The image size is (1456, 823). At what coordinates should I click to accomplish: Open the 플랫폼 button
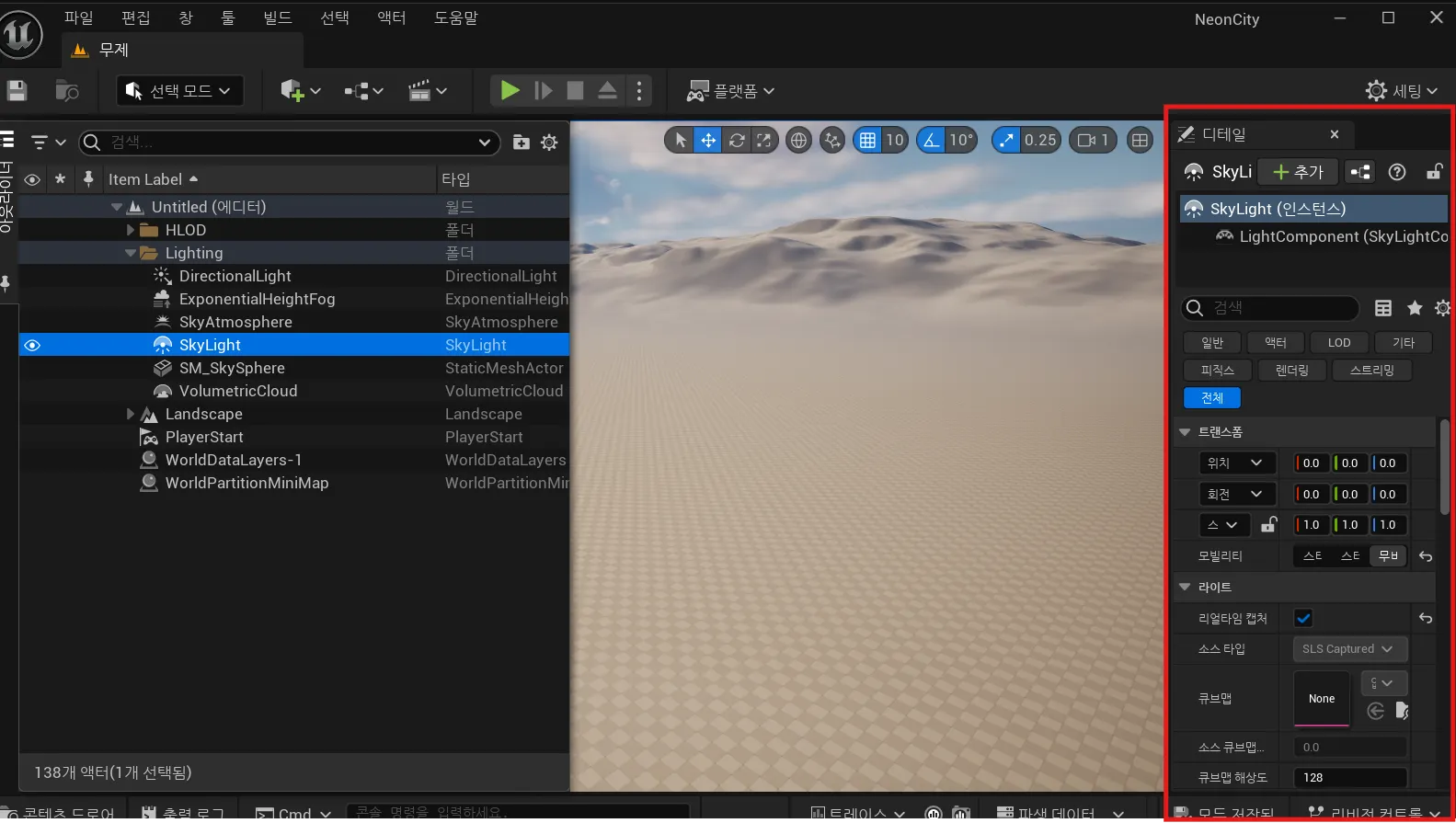pos(731,90)
